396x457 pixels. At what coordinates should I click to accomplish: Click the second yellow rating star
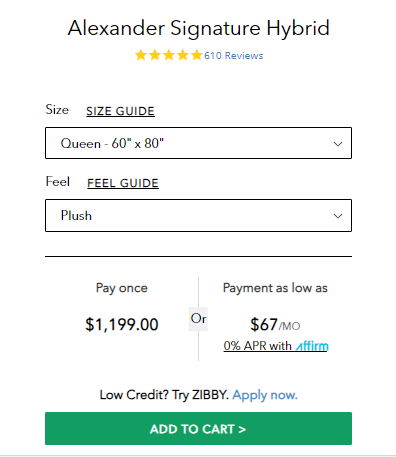[x=155, y=55]
